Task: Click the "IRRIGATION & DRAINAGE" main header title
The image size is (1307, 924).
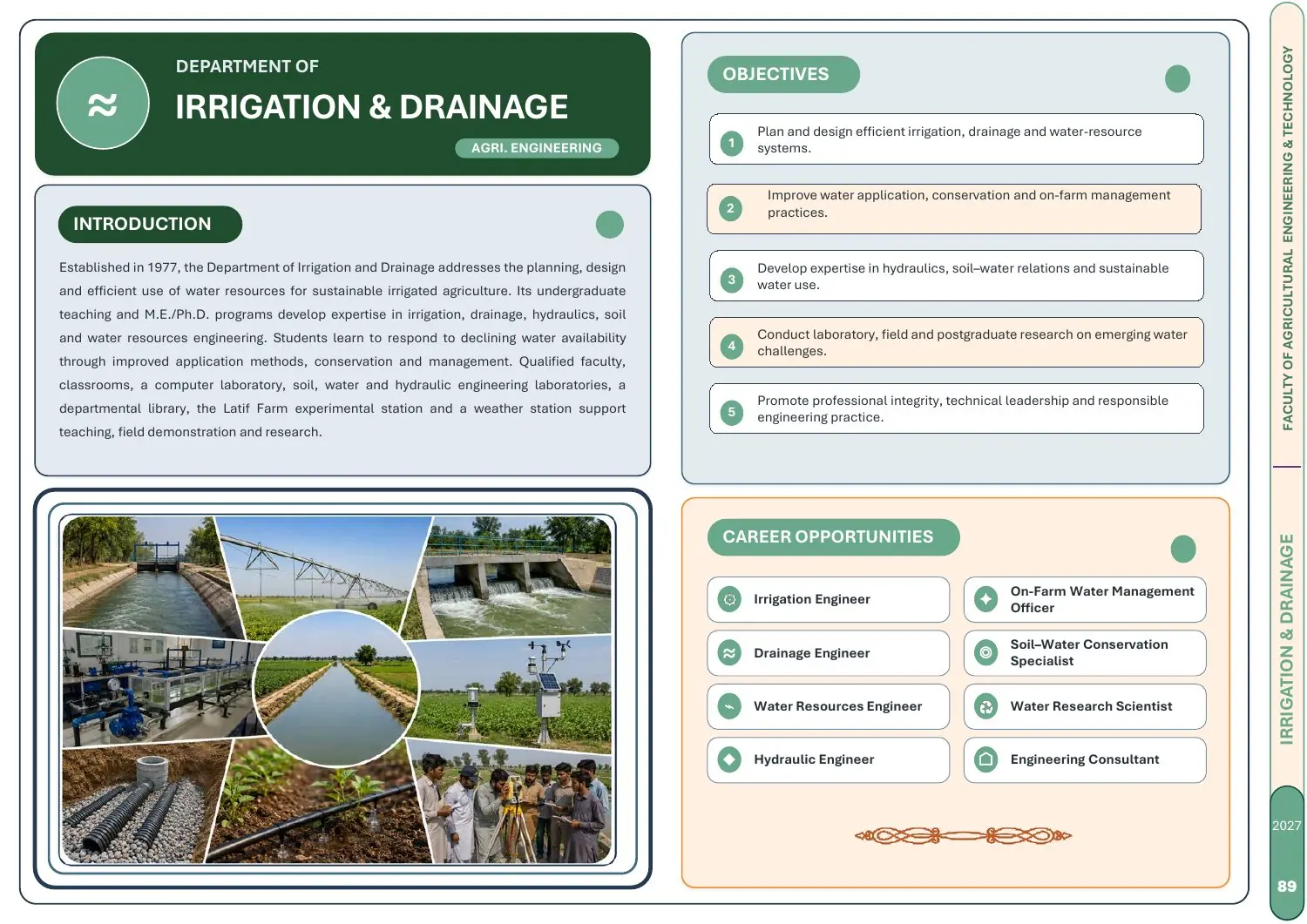Action: [x=372, y=107]
